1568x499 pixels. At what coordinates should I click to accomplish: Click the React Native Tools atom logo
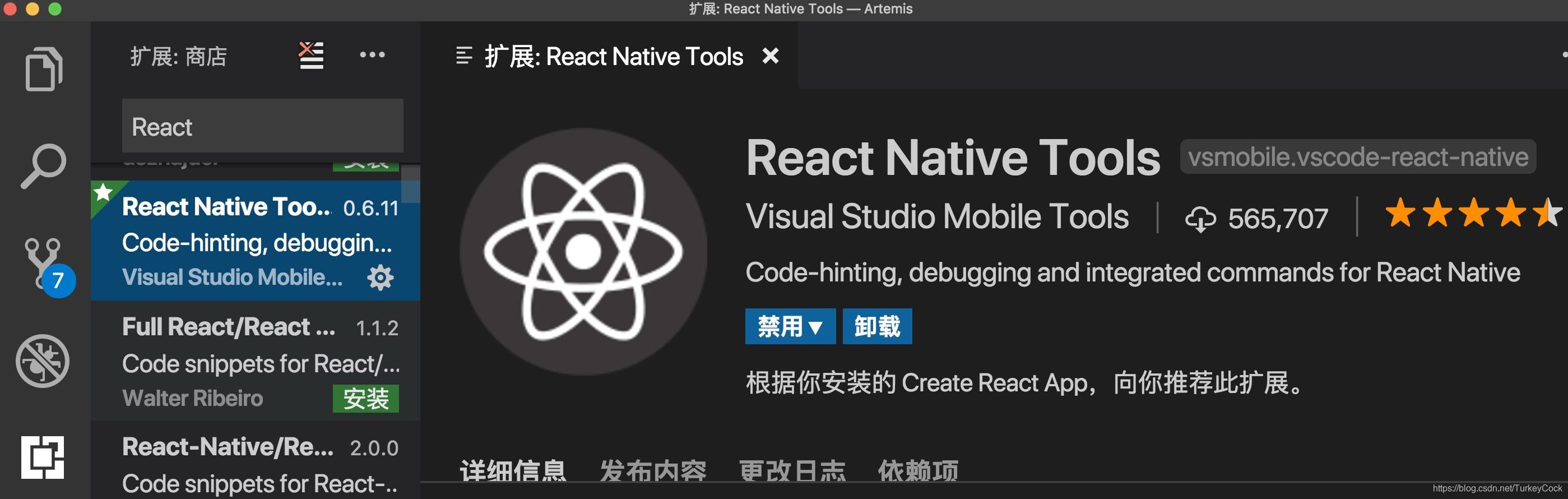[x=583, y=251]
